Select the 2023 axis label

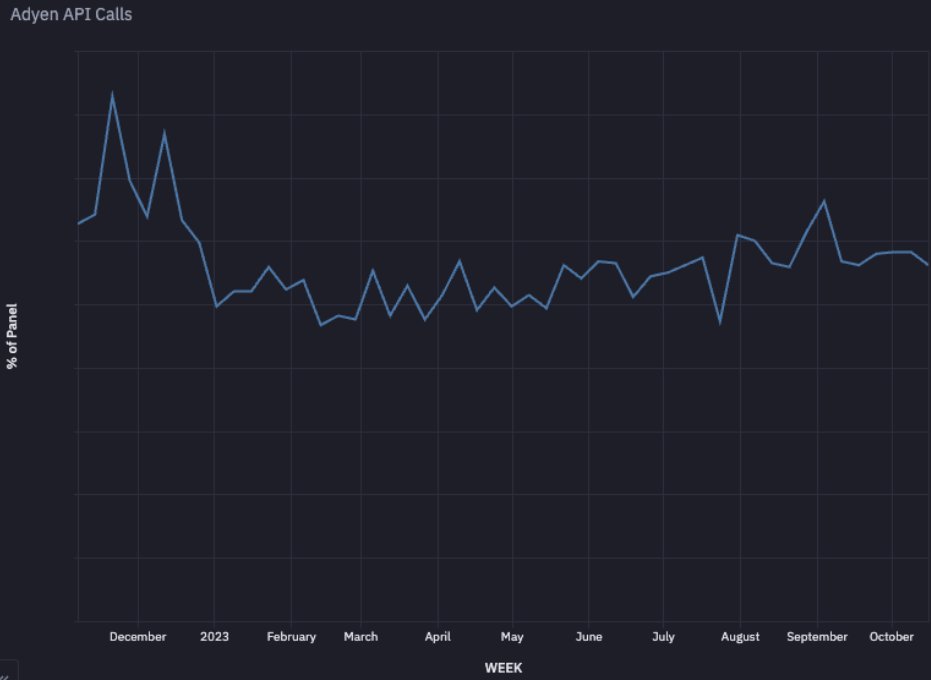(x=215, y=636)
